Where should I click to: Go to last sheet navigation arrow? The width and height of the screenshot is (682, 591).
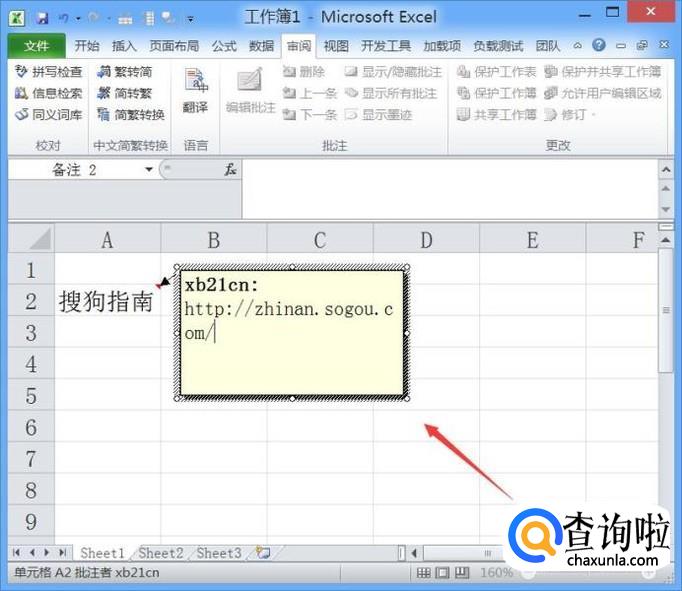(62, 553)
